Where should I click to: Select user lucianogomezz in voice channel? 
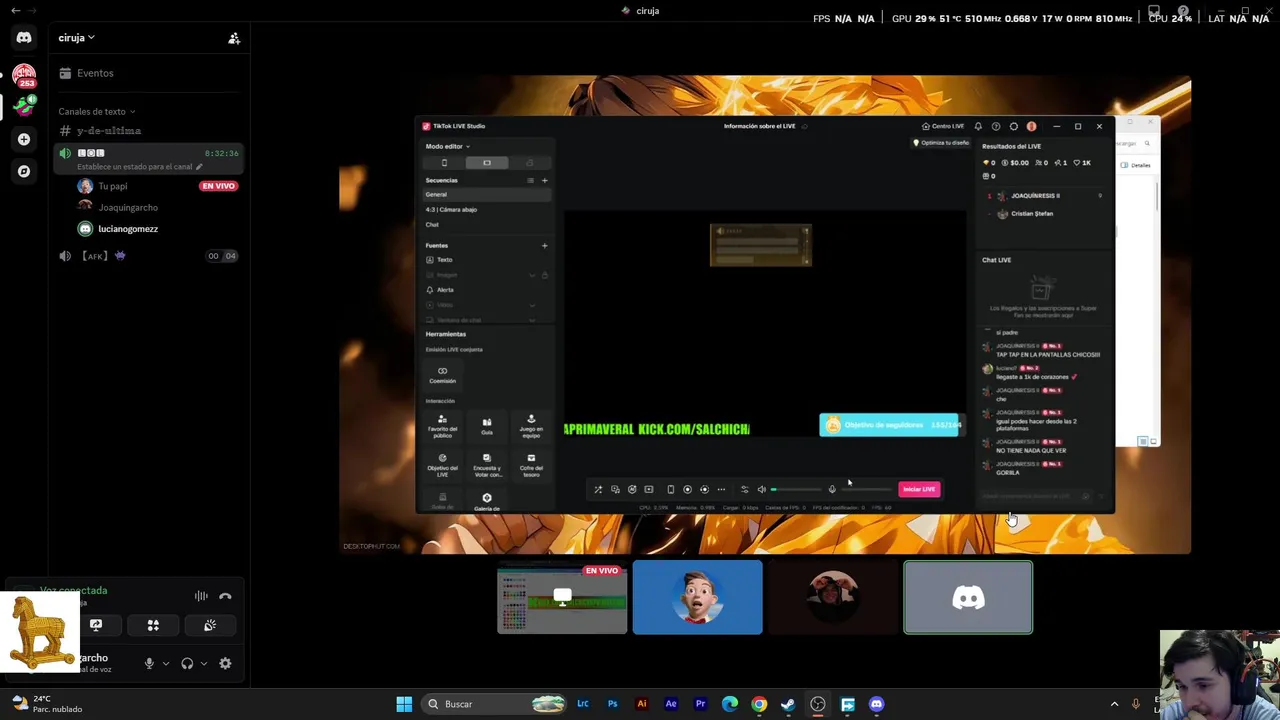(x=128, y=229)
